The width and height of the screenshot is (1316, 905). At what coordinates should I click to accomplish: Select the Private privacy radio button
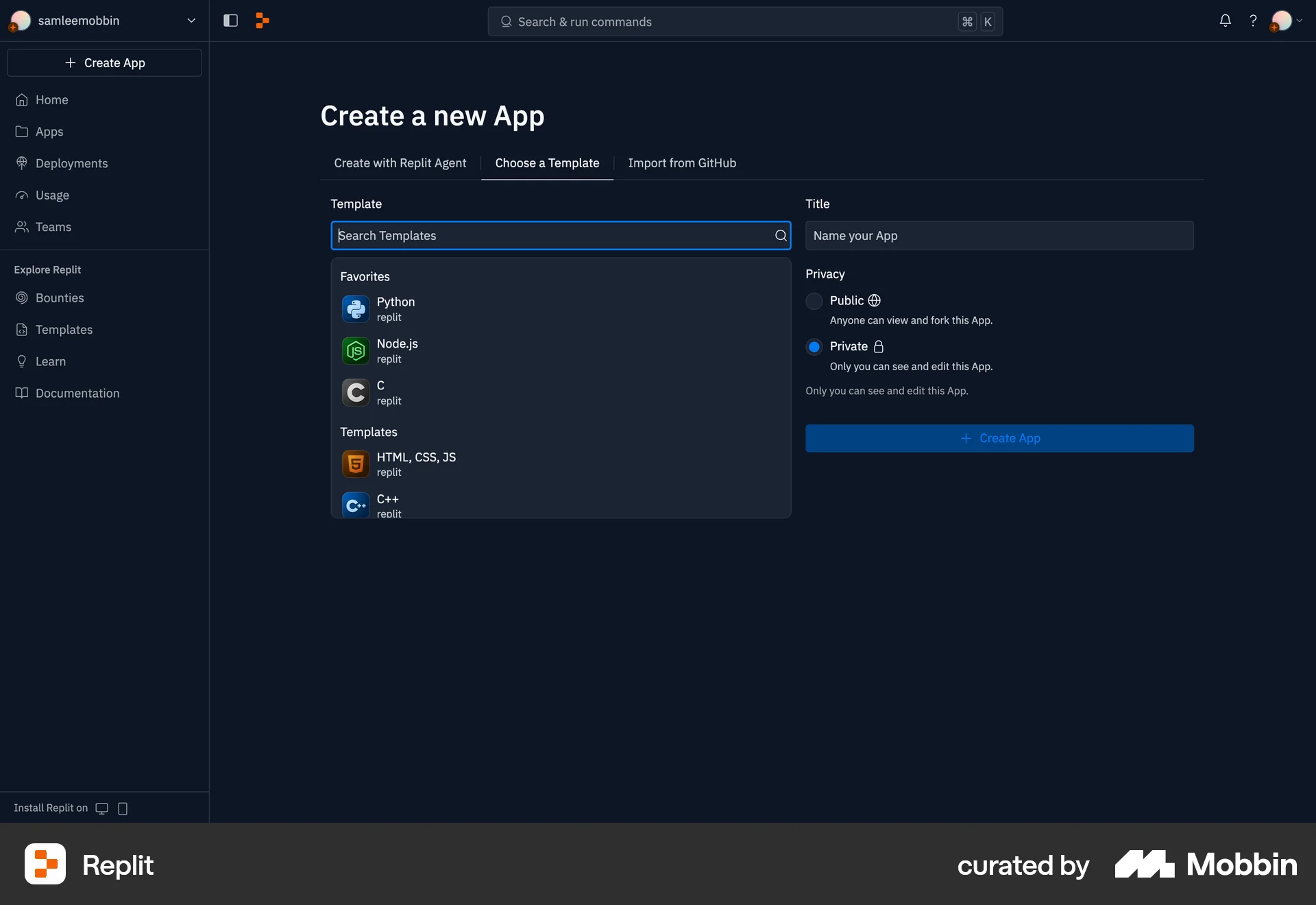pyautogui.click(x=814, y=347)
